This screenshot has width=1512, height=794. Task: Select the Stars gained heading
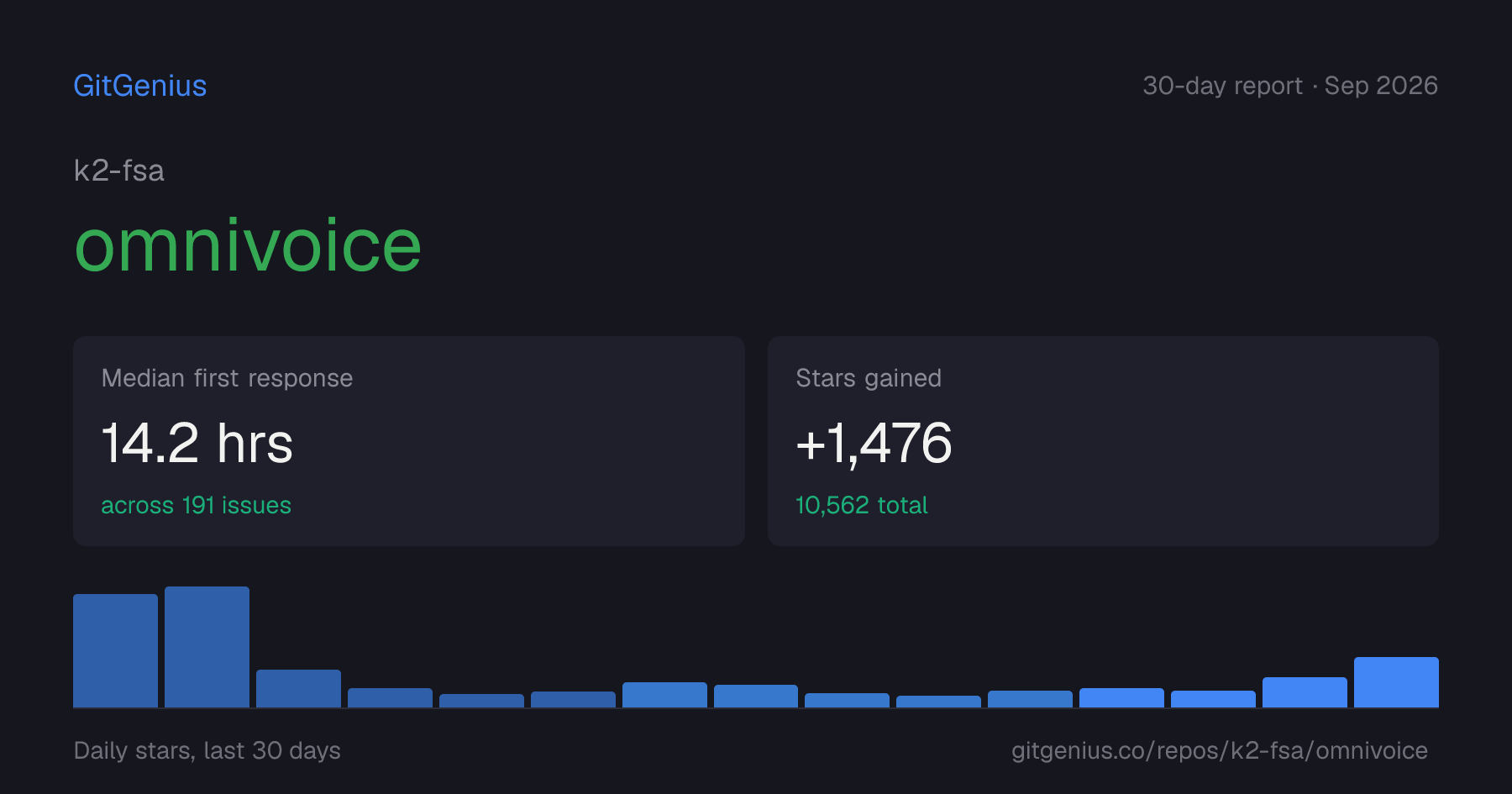pyautogui.click(x=869, y=378)
